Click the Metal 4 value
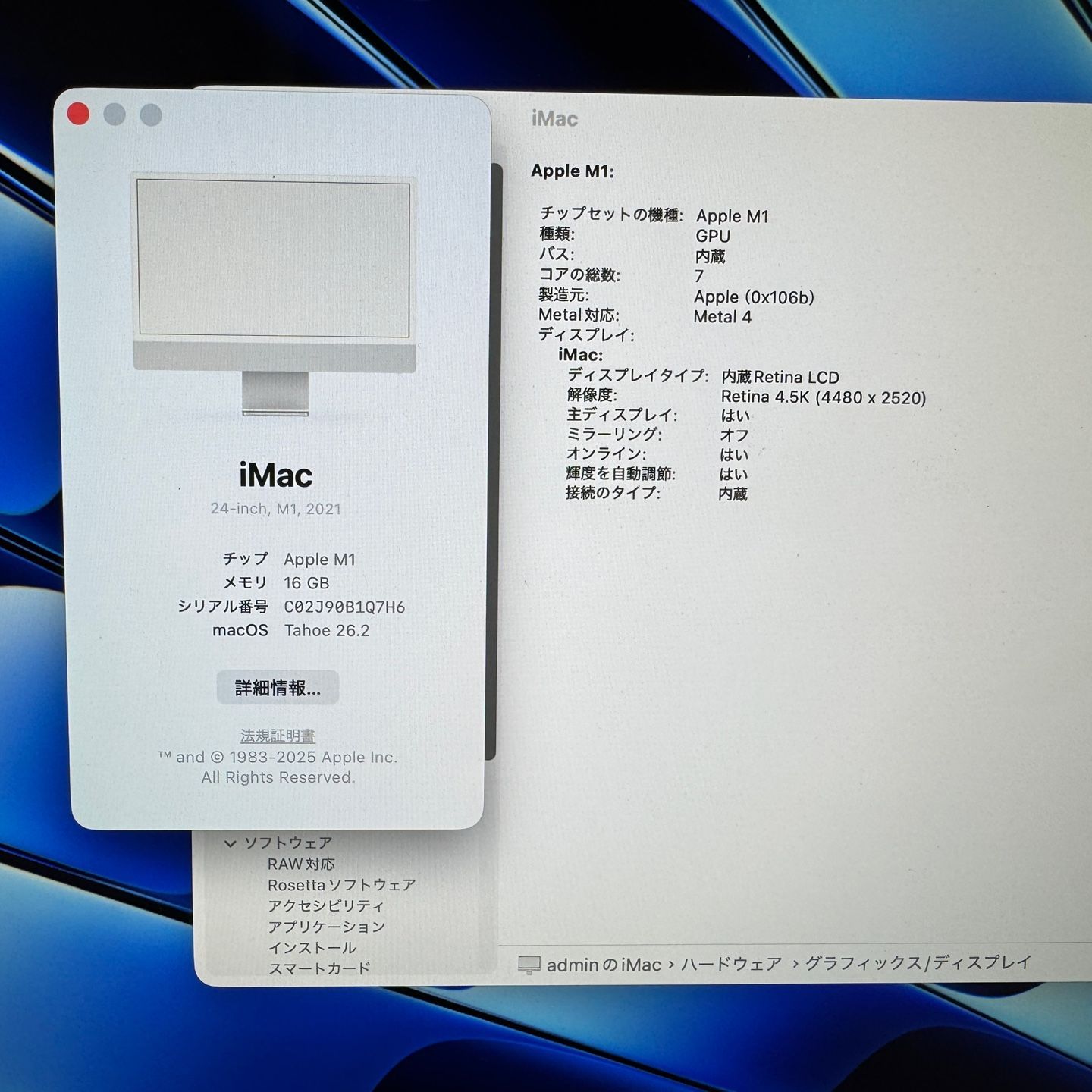The height and width of the screenshot is (1092, 1092). 723,317
